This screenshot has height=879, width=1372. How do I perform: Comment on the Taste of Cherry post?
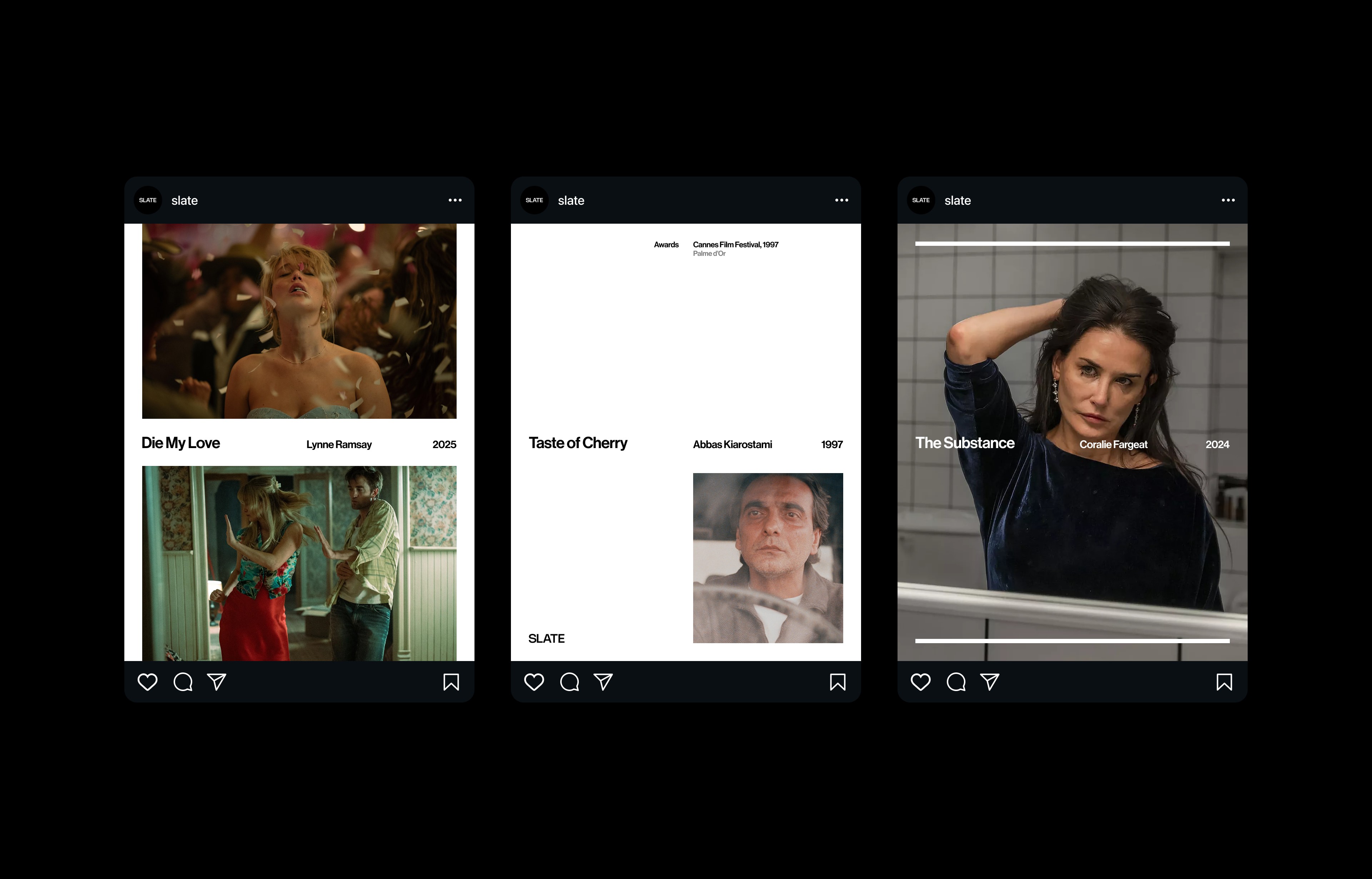(x=569, y=682)
